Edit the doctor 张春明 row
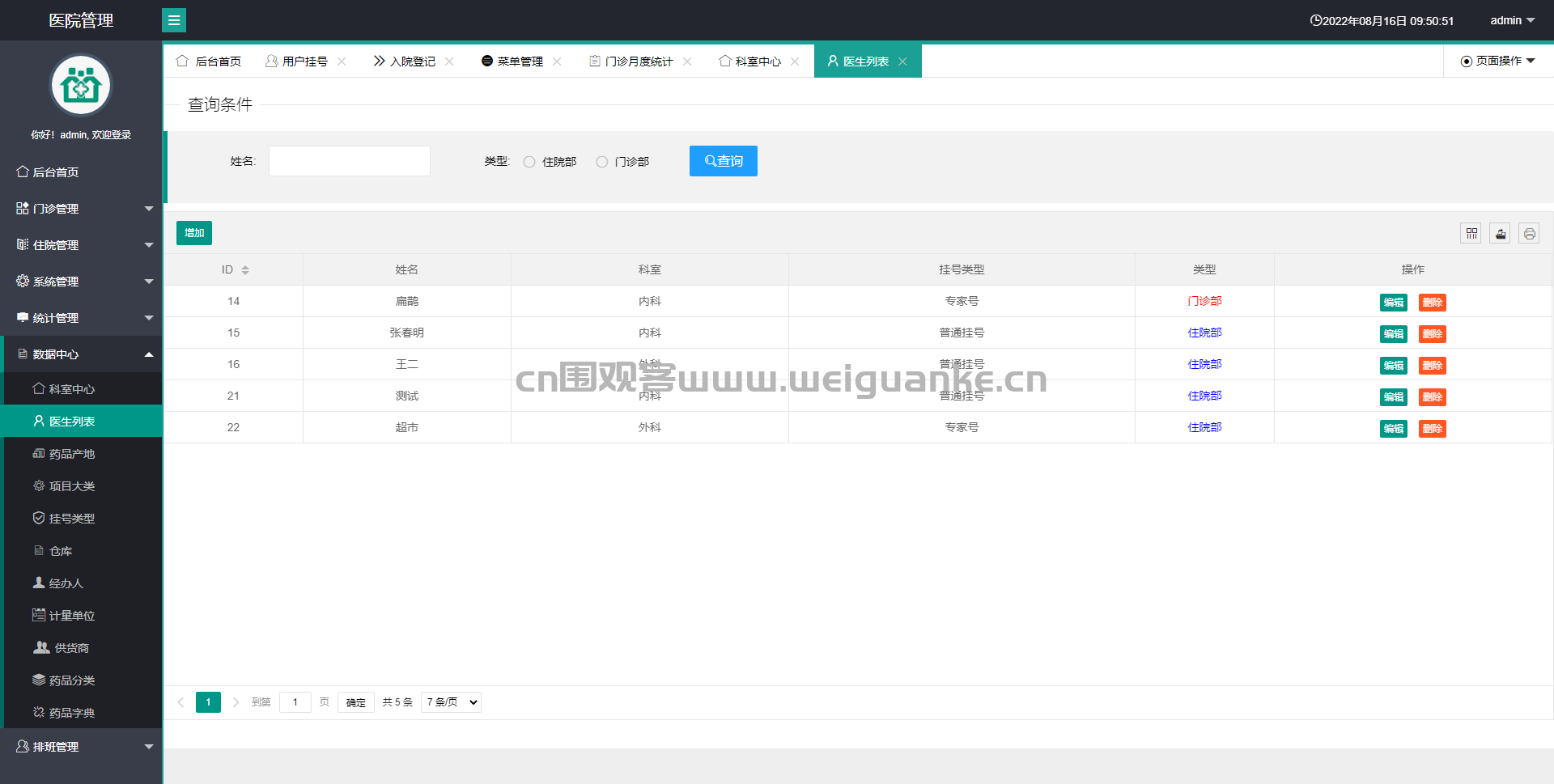 tap(1394, 334)
